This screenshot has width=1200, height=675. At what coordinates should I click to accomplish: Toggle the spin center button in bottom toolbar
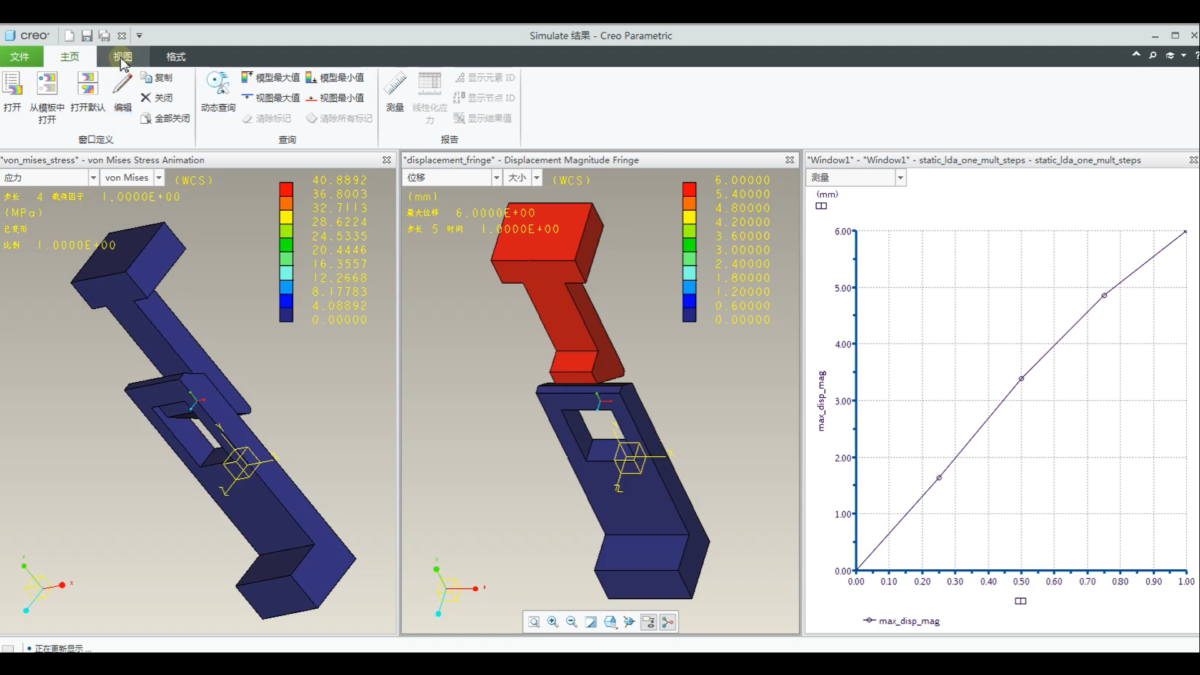click(x=667, y=622)
